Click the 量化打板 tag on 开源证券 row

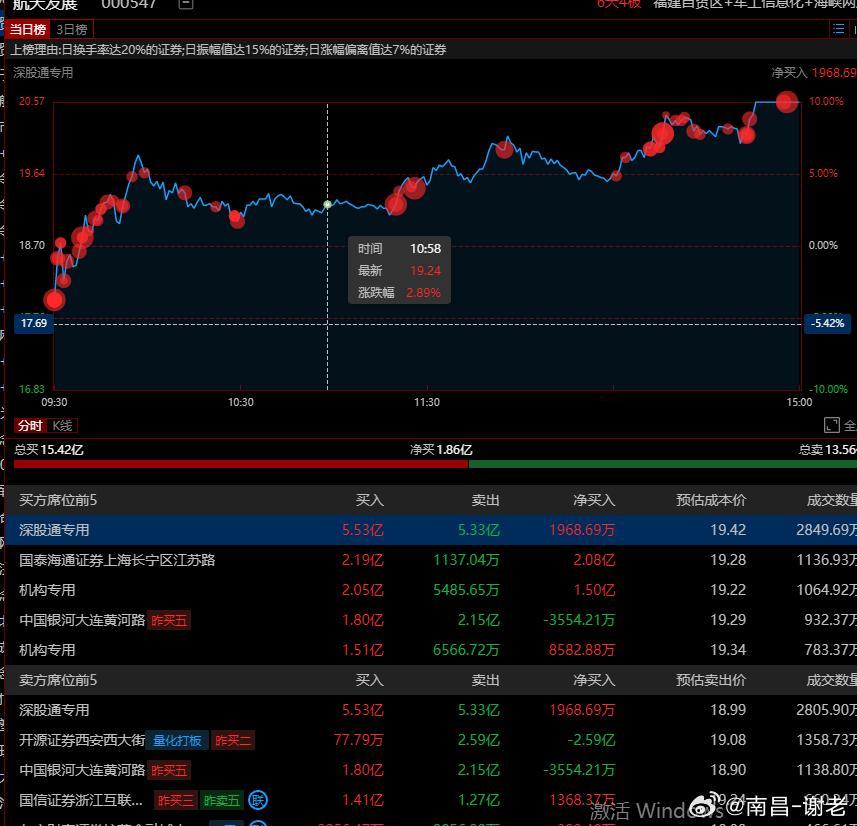click(177, 741)
